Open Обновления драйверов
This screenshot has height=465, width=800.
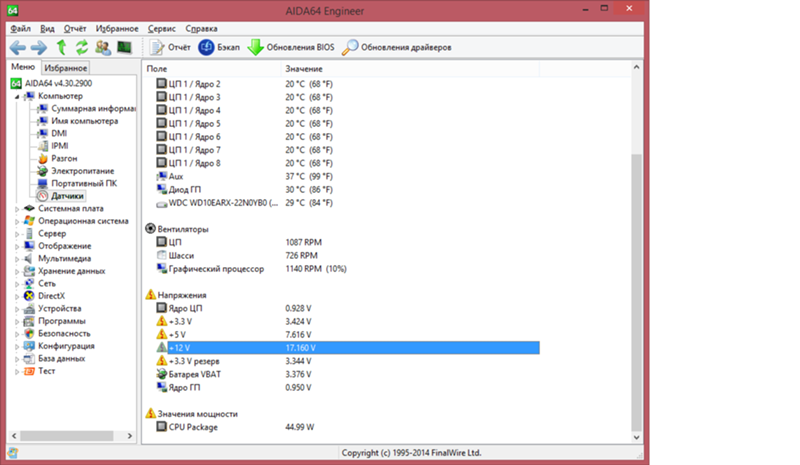coord(396,47)
